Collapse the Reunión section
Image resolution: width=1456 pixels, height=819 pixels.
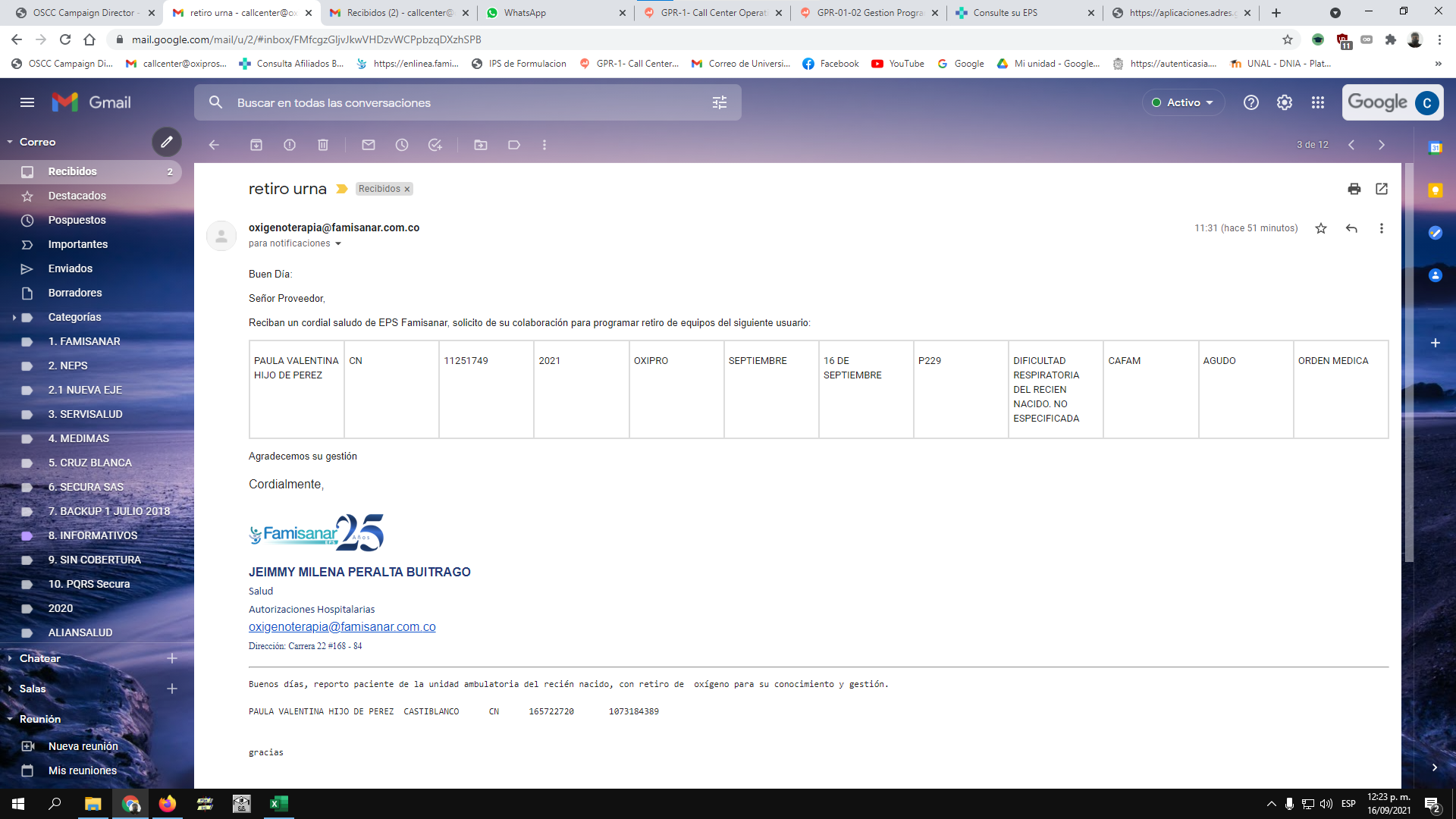tap(10, 719)
